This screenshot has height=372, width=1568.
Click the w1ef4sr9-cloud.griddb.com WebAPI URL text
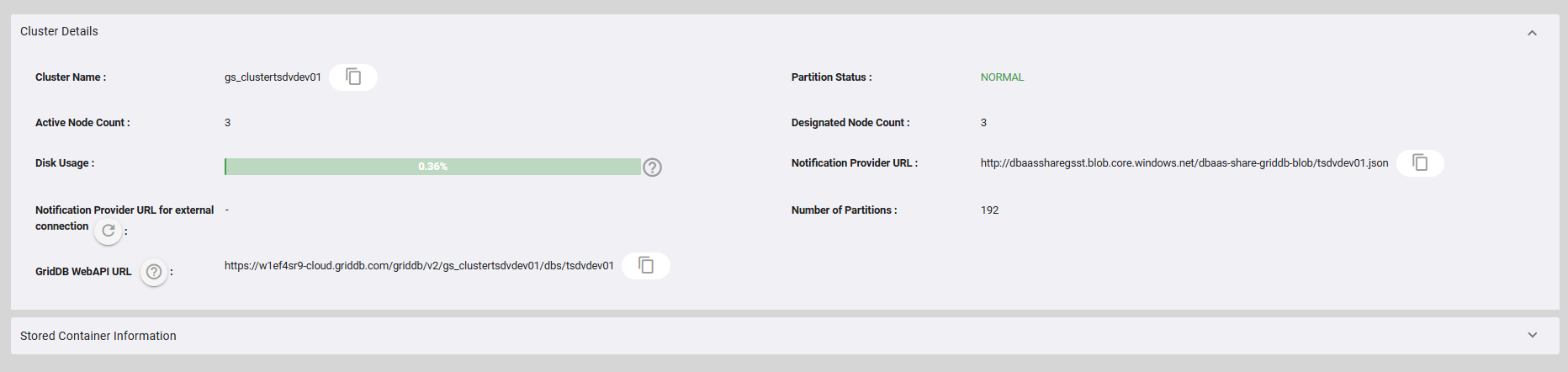point(419,266)
